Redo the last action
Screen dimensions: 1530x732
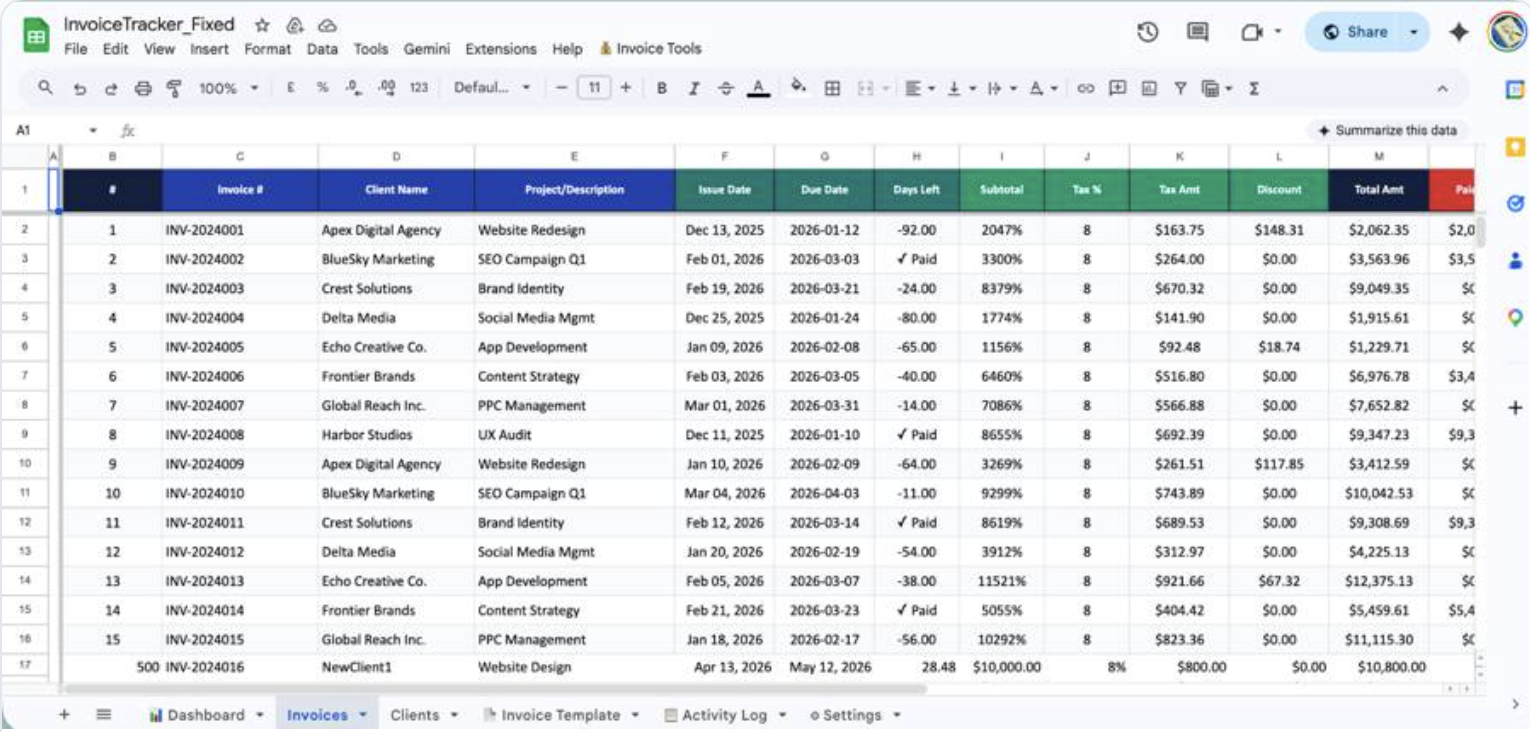coord(111,88)
